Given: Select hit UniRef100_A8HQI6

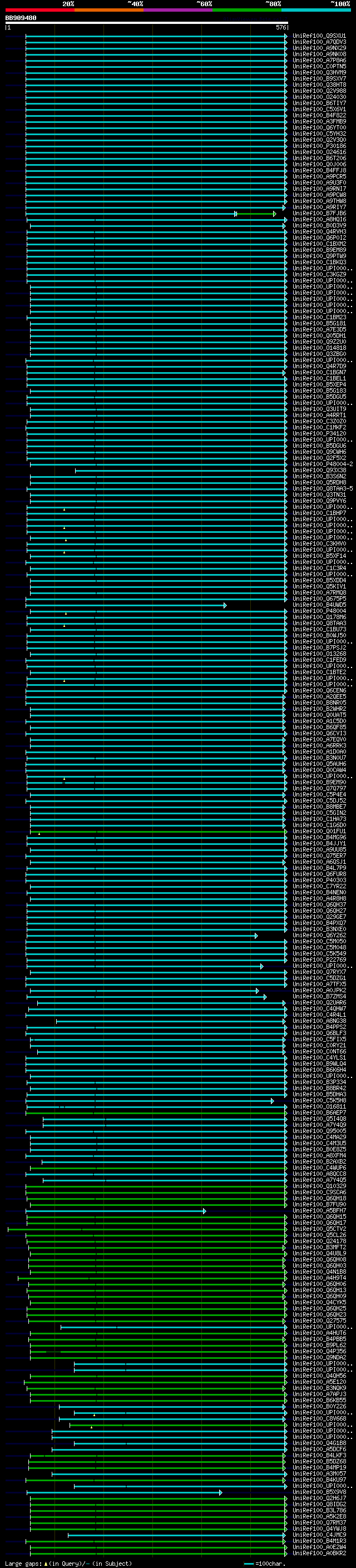Looking at the screenshot, I should (319, 220).
